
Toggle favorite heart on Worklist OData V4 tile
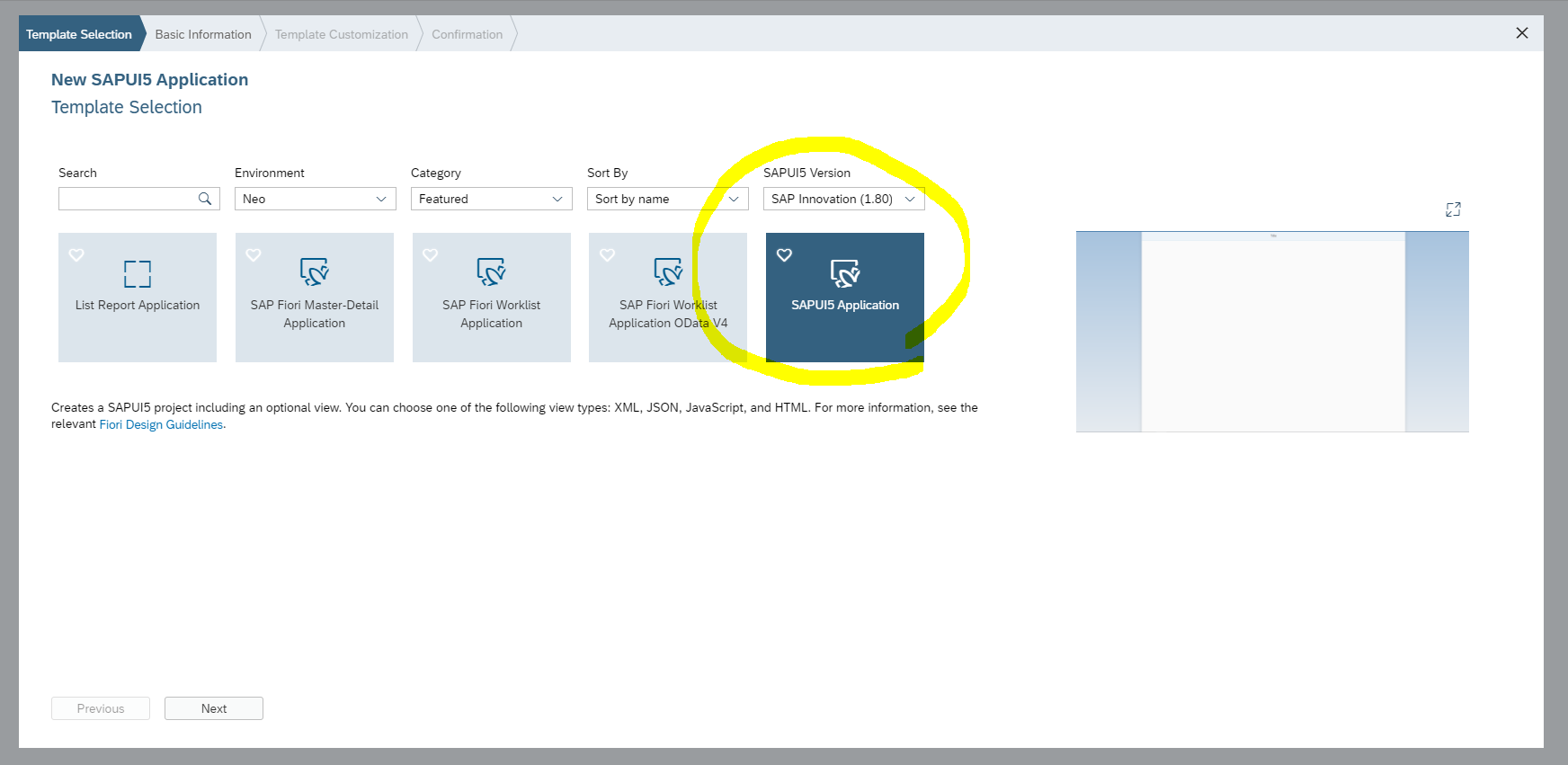click(x=608, y=255)
